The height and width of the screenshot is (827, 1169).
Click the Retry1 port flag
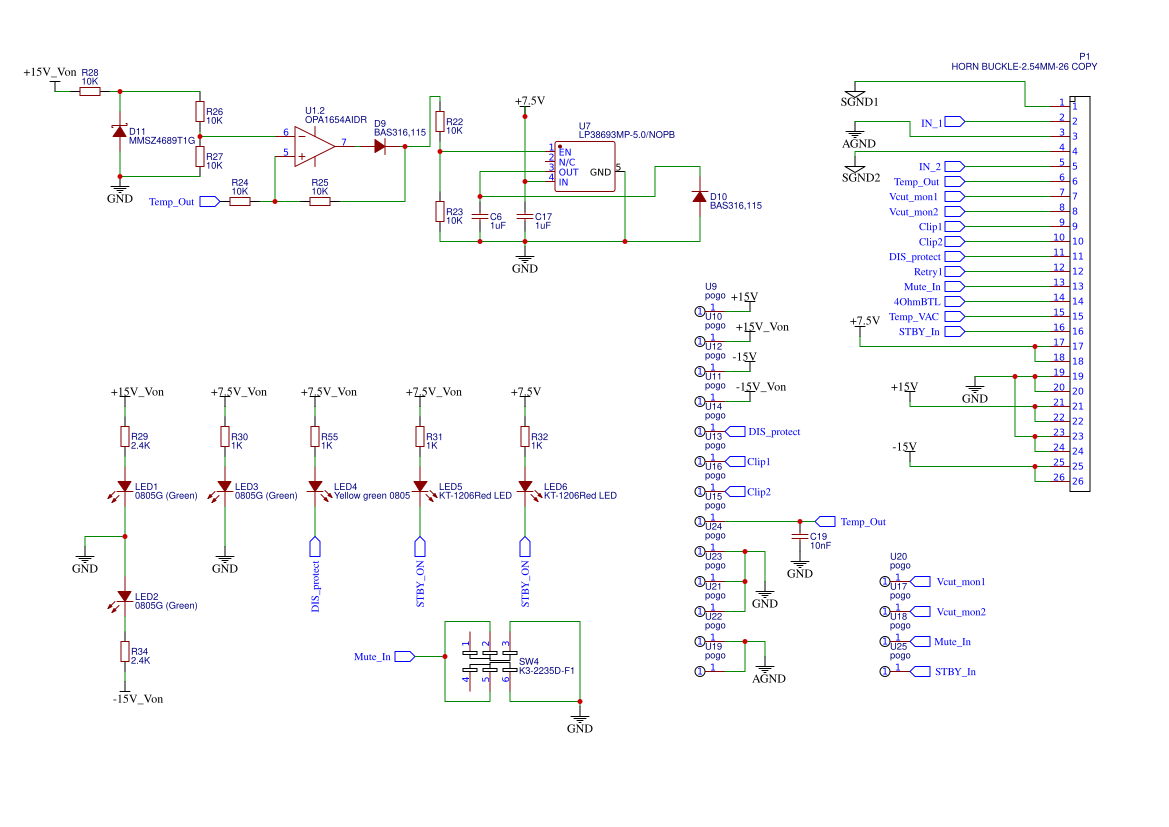pyautogui.click(x=955, y=271)
